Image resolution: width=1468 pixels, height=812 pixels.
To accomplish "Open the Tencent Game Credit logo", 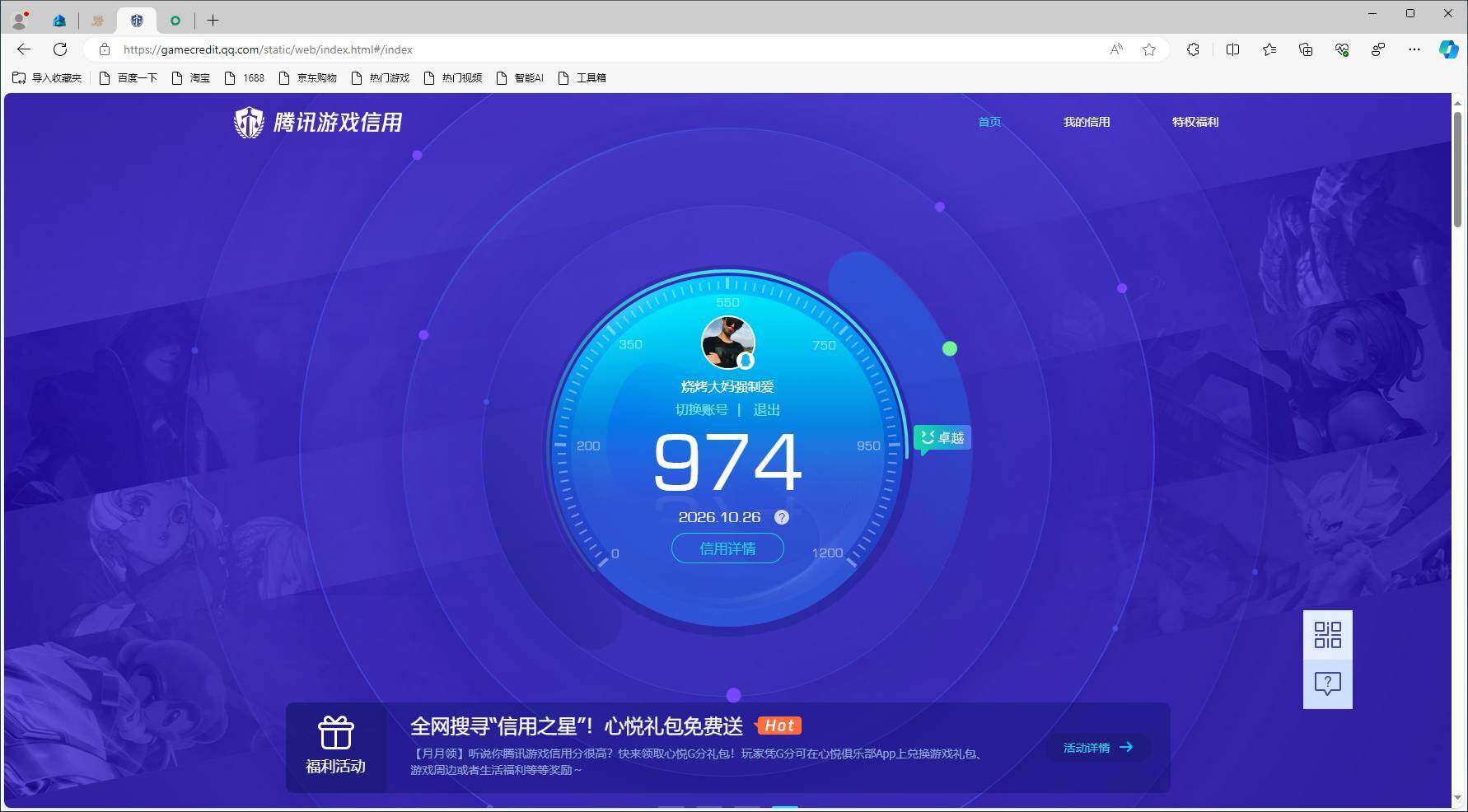I will pos(318,122).
